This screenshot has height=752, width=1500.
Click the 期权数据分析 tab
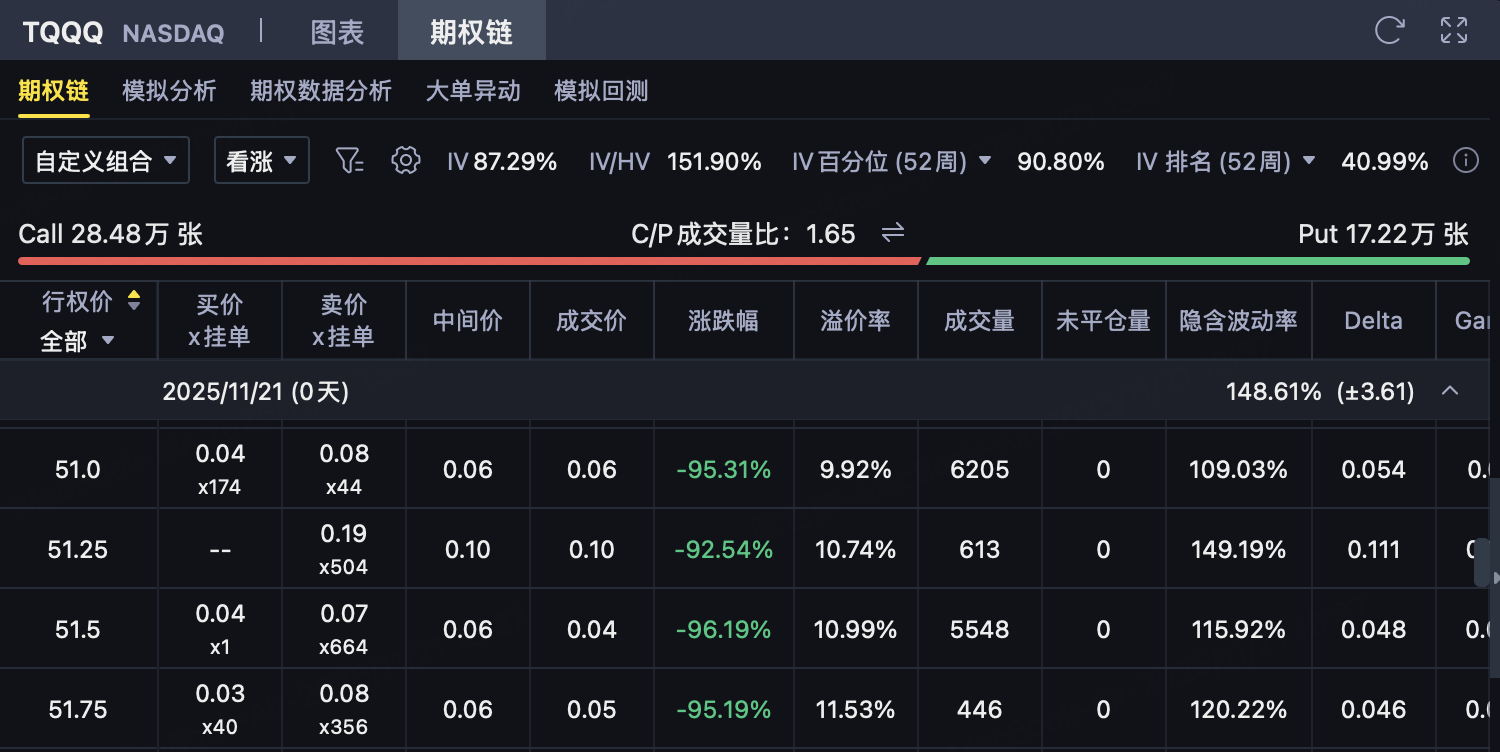pos(320,91)
